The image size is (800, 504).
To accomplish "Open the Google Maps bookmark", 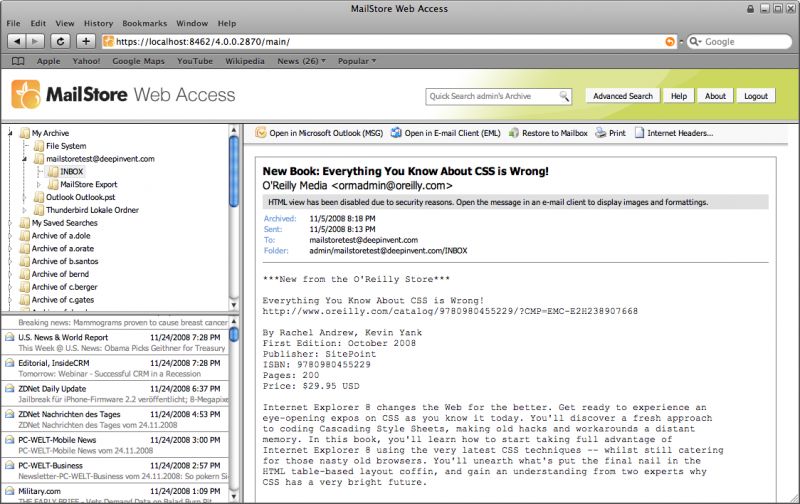I will tap(138, 61).
